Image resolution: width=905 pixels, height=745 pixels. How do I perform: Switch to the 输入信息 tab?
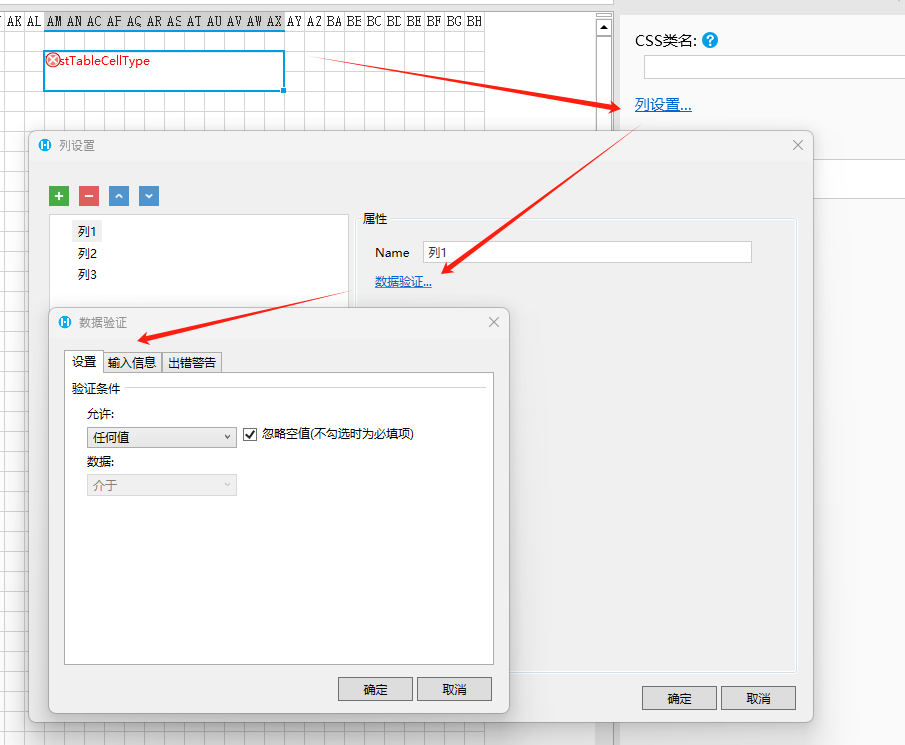(x=132, y=362)
